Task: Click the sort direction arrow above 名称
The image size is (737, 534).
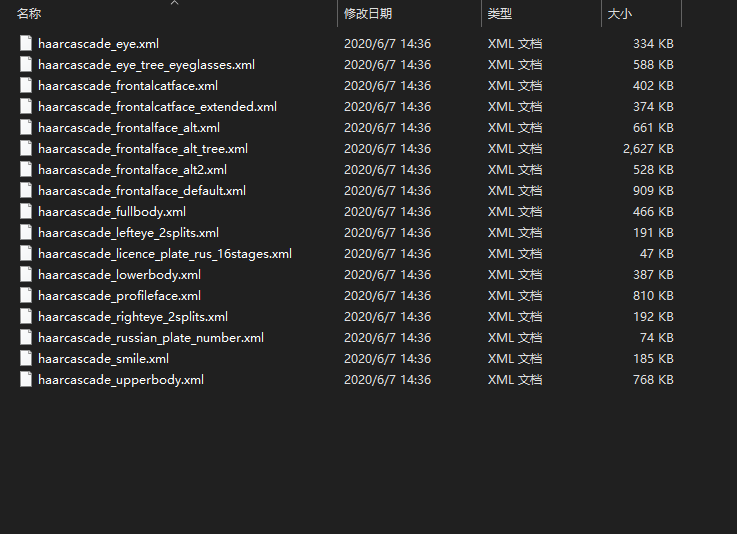Action: [174, 3]
